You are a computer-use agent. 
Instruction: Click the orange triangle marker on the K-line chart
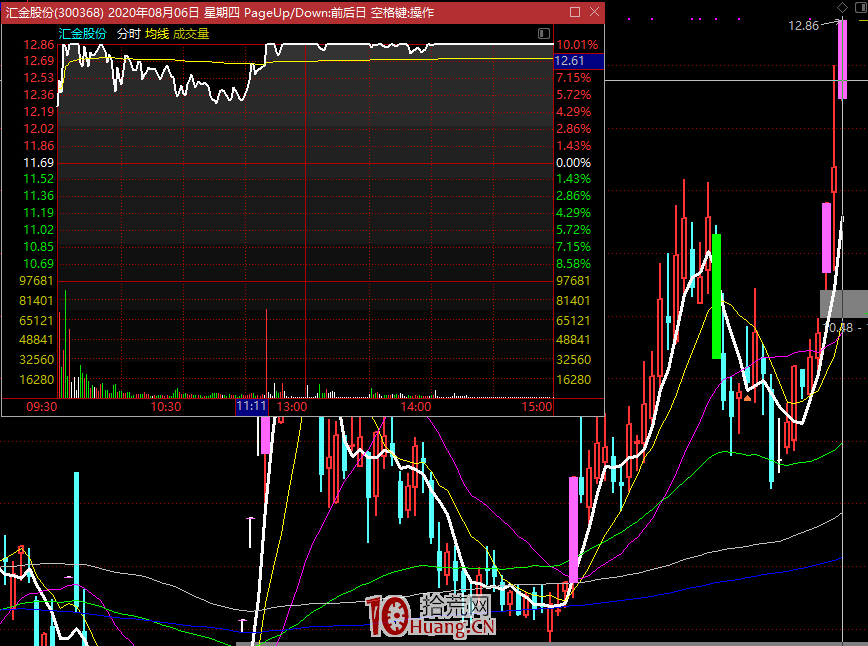click(747, 398)
